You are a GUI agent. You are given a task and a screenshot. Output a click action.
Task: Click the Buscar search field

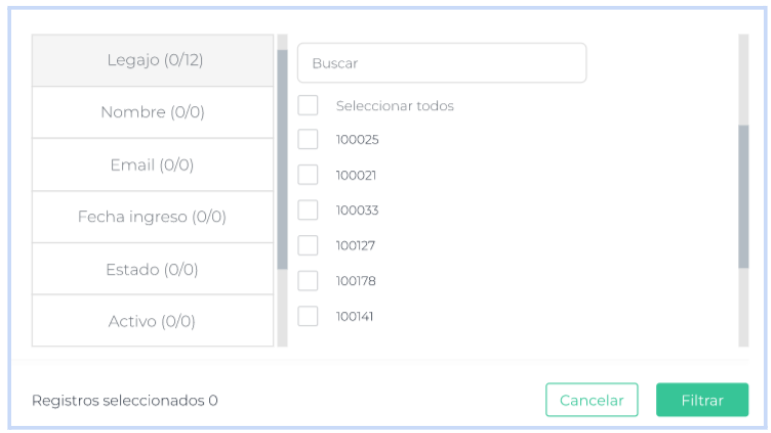[441, 63]
